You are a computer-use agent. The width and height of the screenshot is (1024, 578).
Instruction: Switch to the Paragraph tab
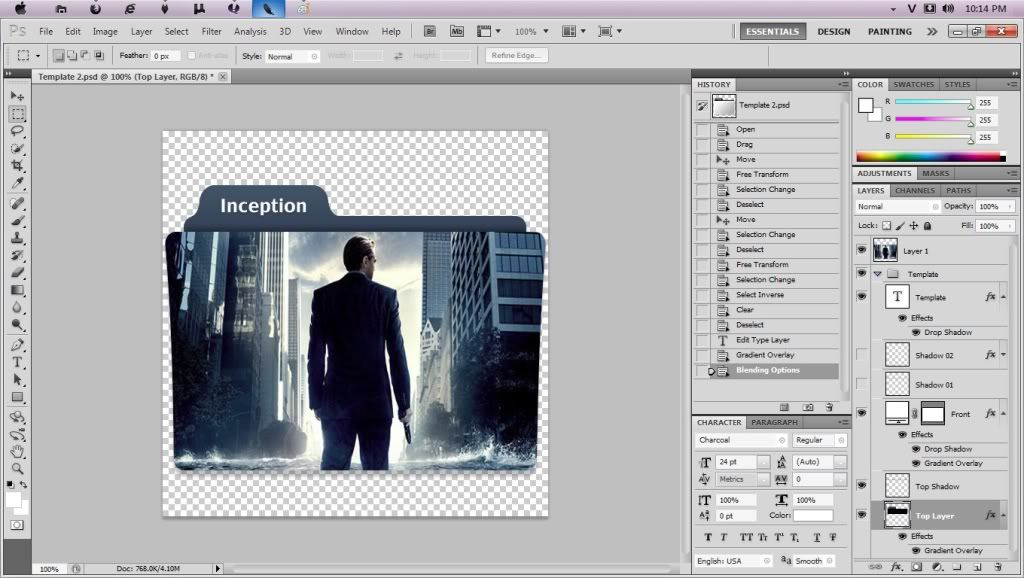(774, 422)
